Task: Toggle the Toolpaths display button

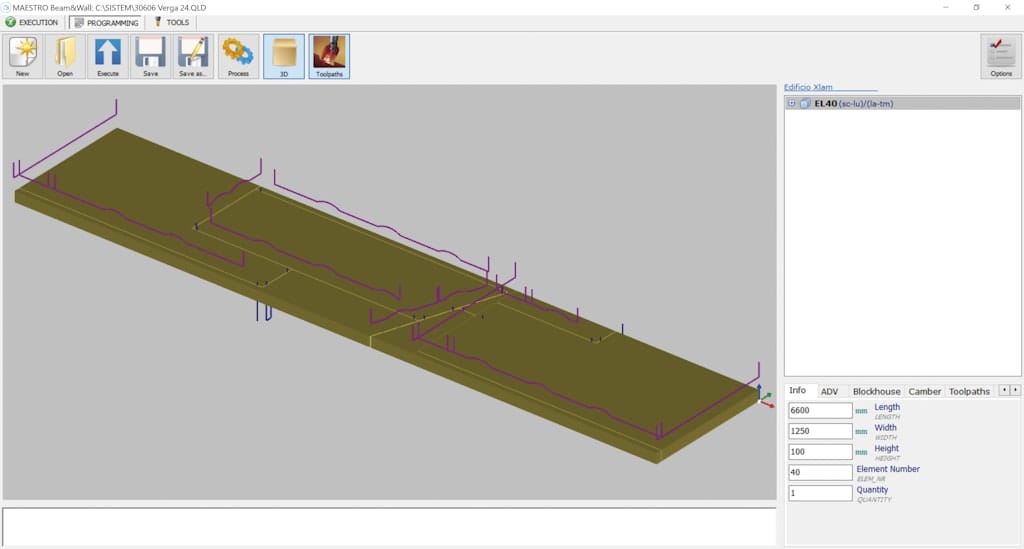Action: tap(329, 56)
